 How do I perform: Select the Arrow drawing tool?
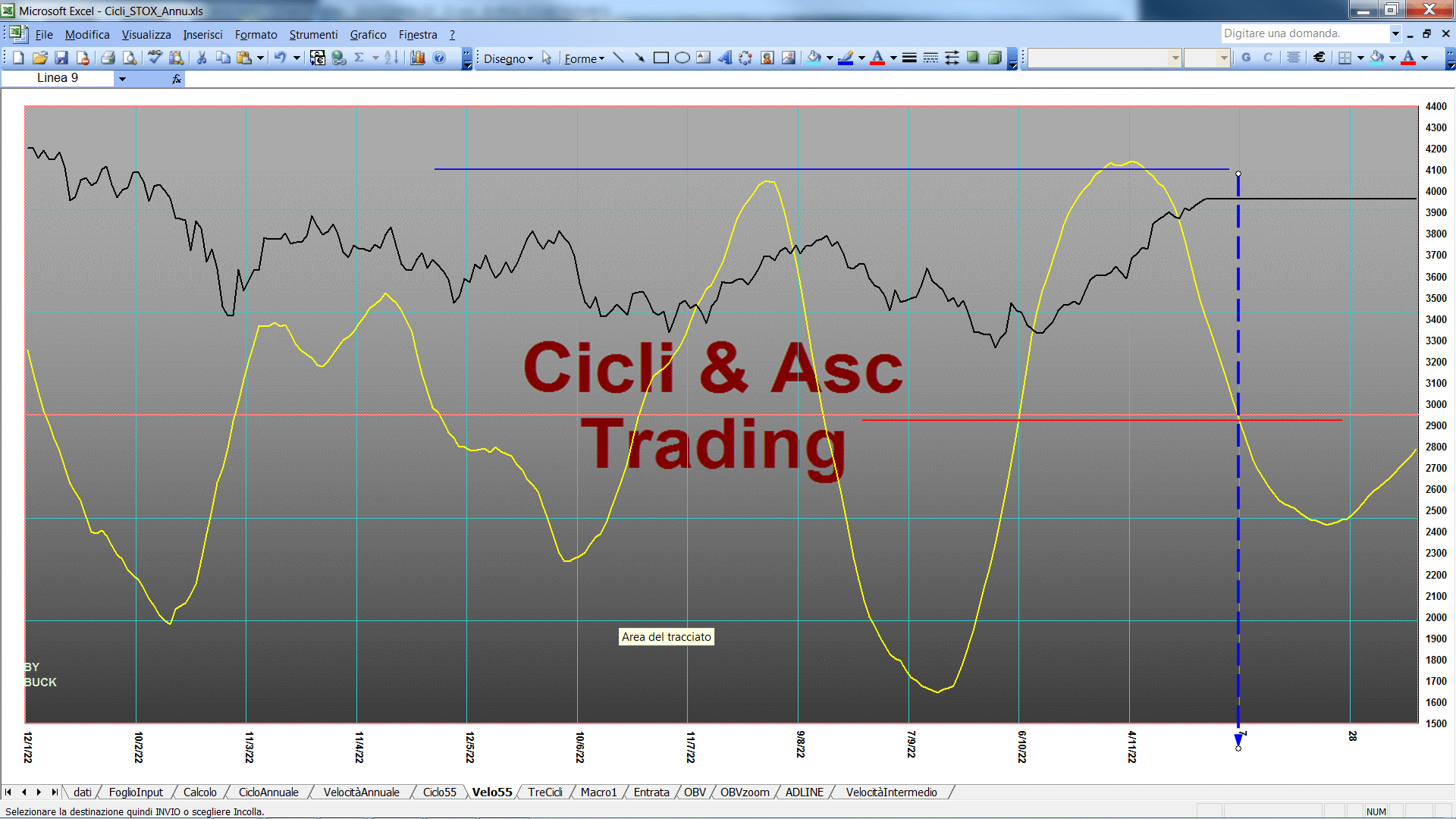639,58
